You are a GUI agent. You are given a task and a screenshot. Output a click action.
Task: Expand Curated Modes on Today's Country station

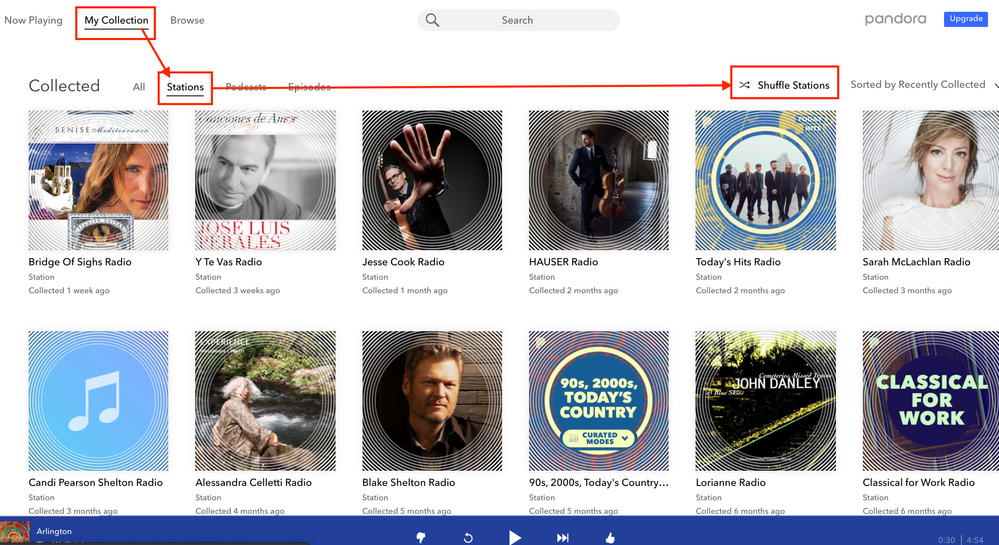point(598,437)
